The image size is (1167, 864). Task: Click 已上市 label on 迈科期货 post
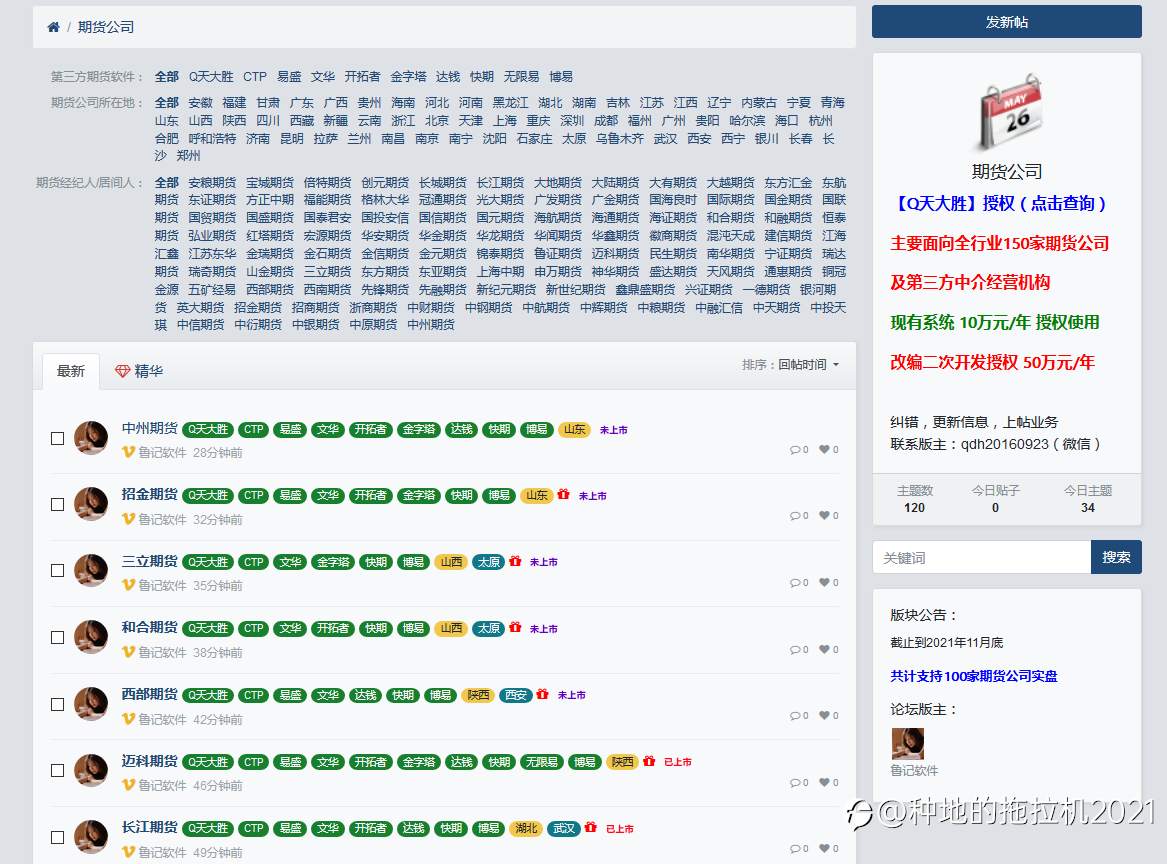677,762
